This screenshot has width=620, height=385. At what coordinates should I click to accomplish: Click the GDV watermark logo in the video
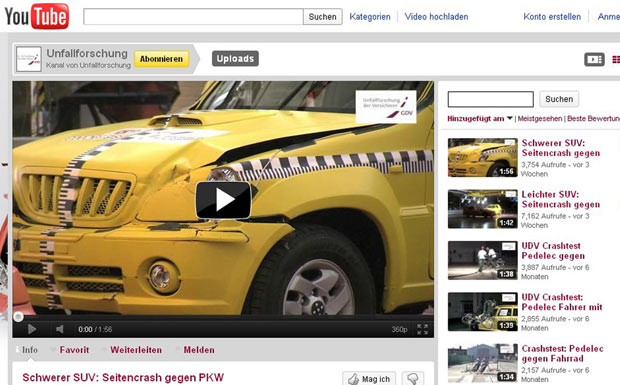[x=386, y=107]
